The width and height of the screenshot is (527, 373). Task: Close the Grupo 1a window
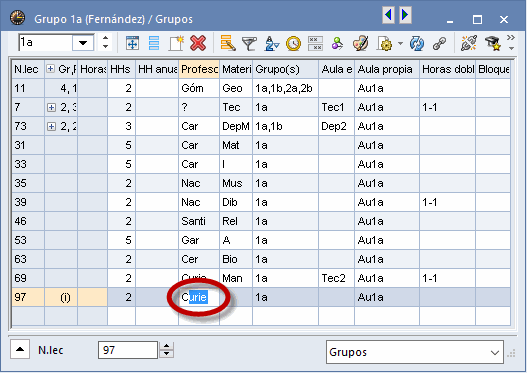click(x=504, y=19)
